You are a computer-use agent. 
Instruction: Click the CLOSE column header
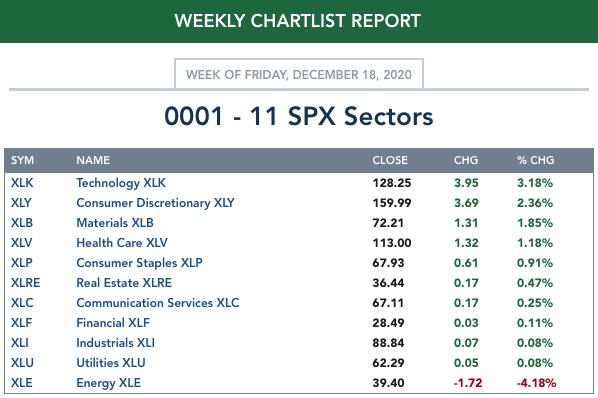[x=390, y=160]
